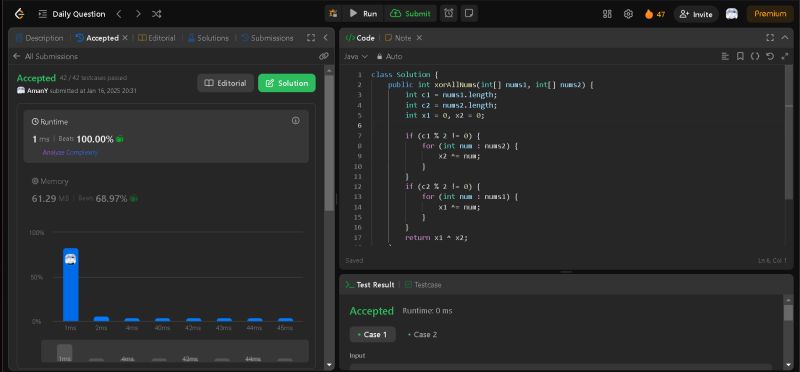Open the Java language dropdown
Viewport: 800px width, 372px height.
coord(356,56)
